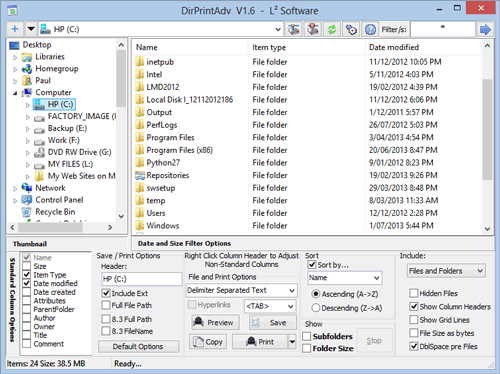Select the Windows folder icon
This screenshot has width=500, height=374.
coord(140,226)
